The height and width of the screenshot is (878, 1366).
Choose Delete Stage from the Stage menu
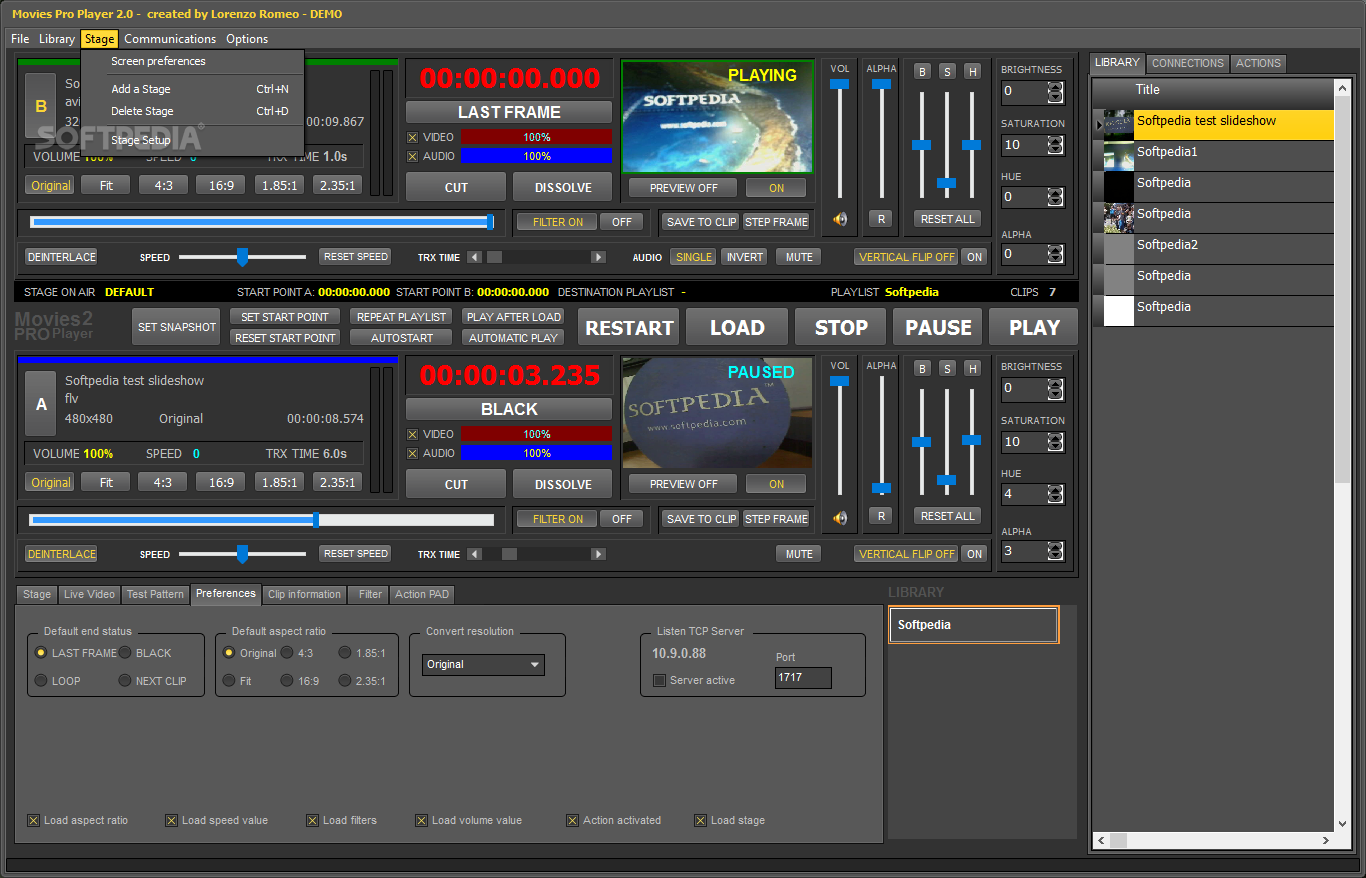click(193, 111)
